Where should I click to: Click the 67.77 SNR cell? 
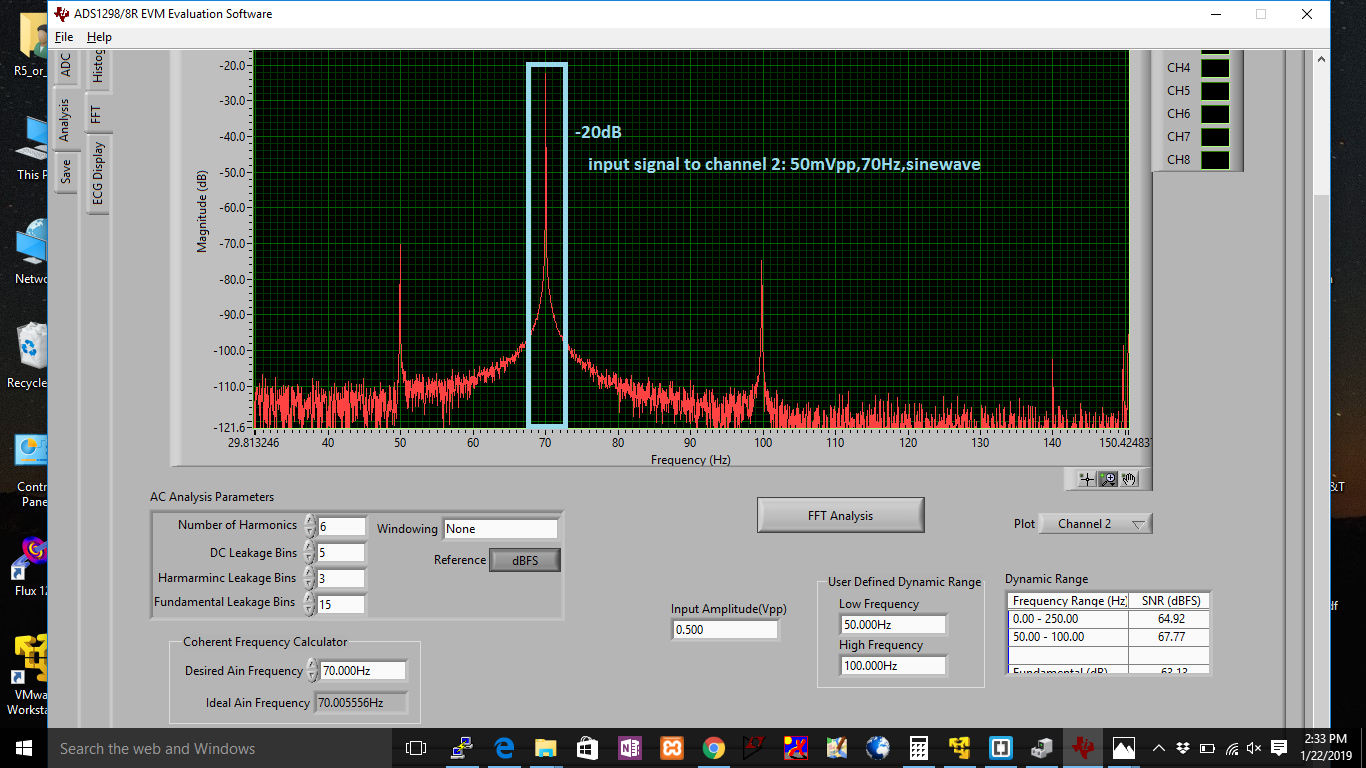1169,637
